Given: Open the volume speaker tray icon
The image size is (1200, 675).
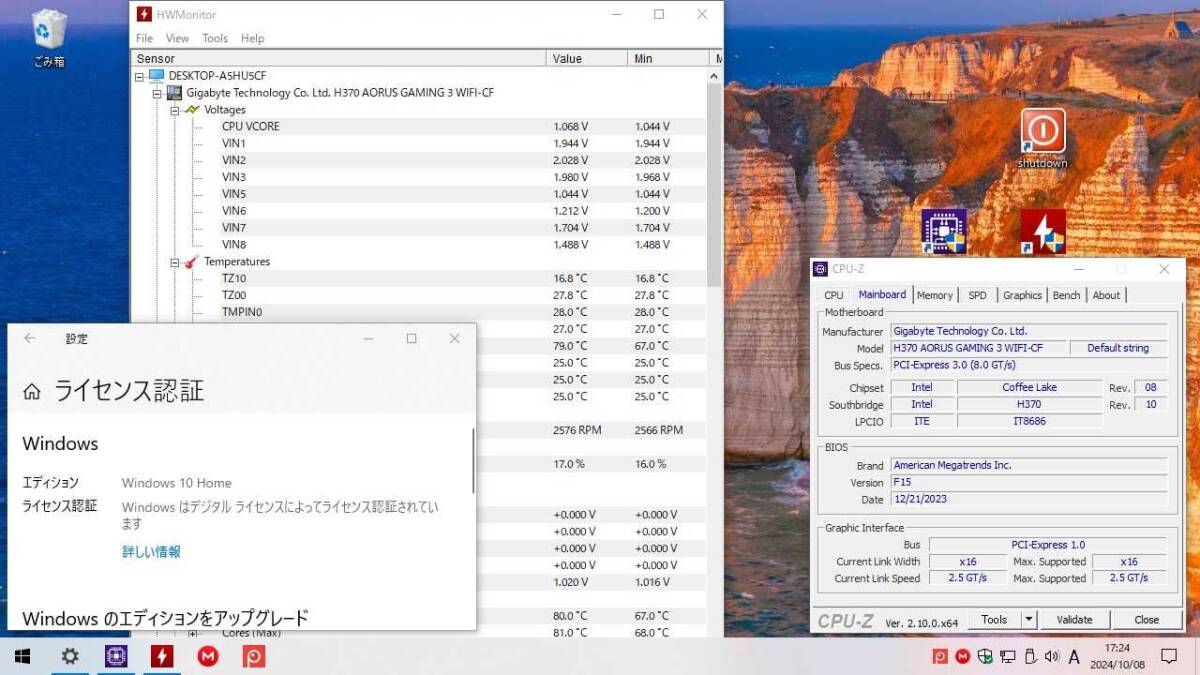Looking at the screenshot, I should point(1051,657).
